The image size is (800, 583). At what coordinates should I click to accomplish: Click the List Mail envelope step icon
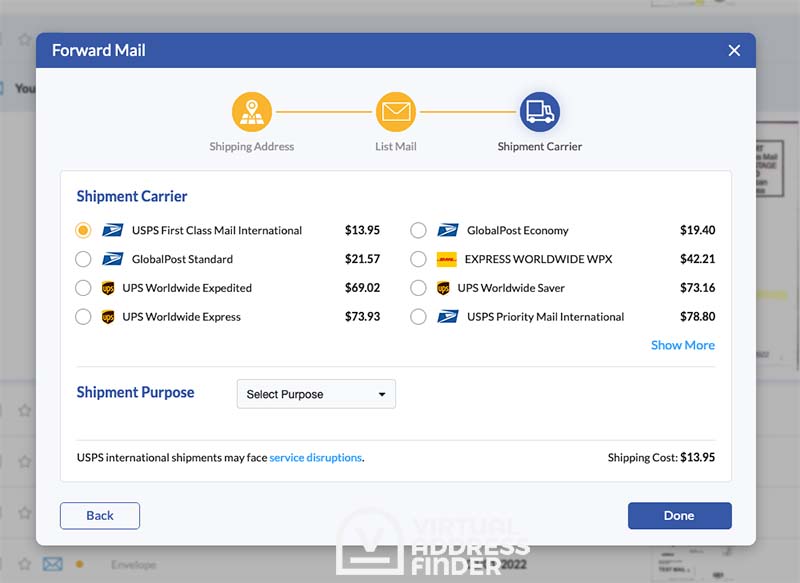point(396,112)
